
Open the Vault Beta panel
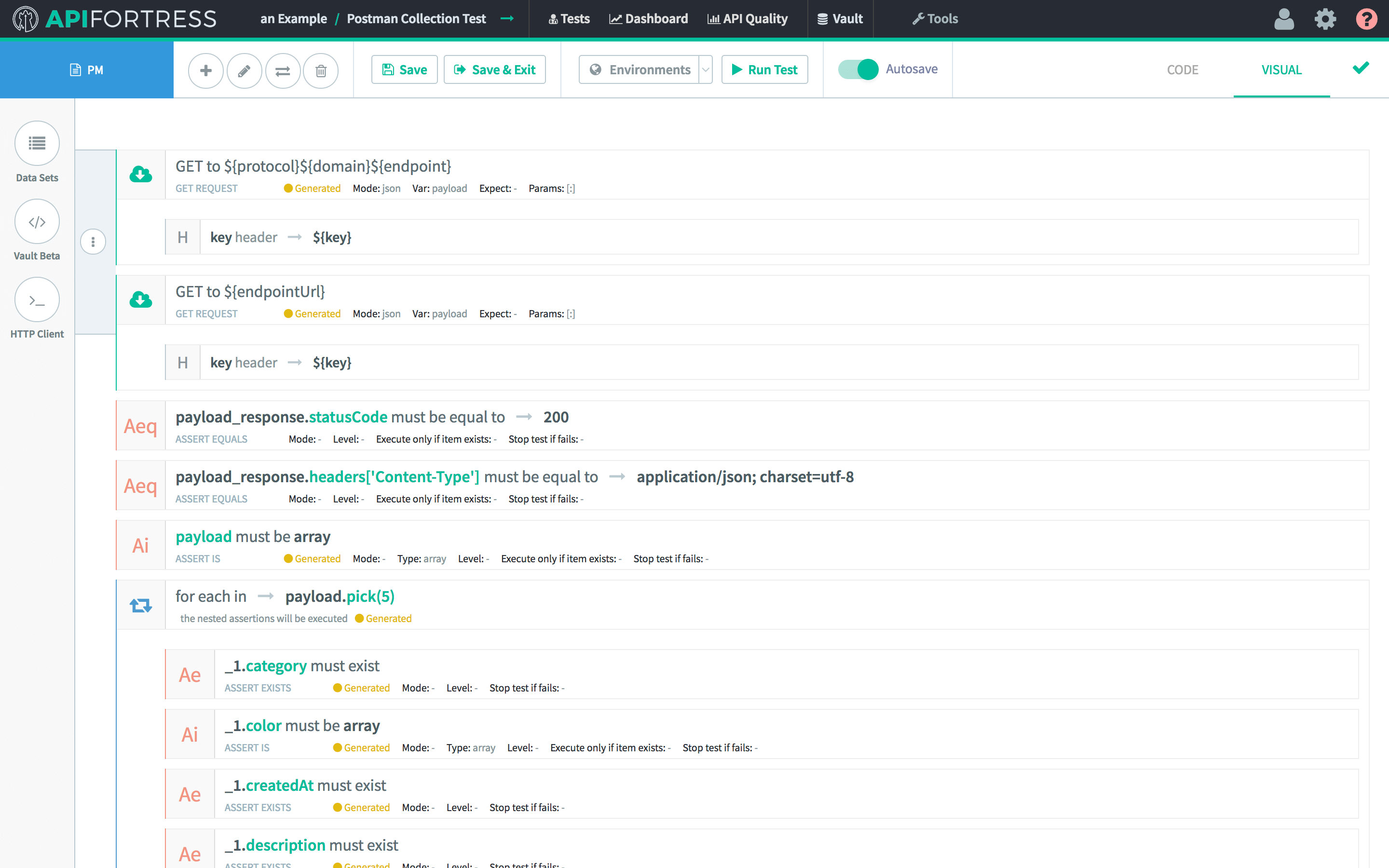pos(37,222)
